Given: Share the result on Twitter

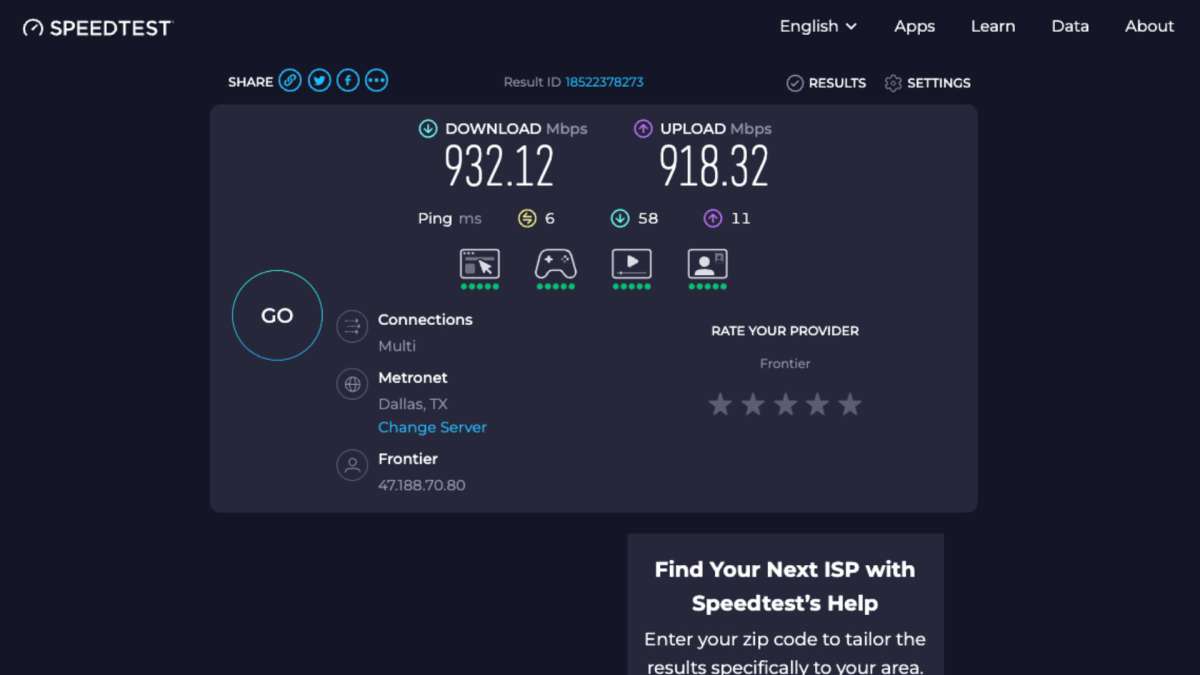Looking at the screenshot, I should click(318, 80).
